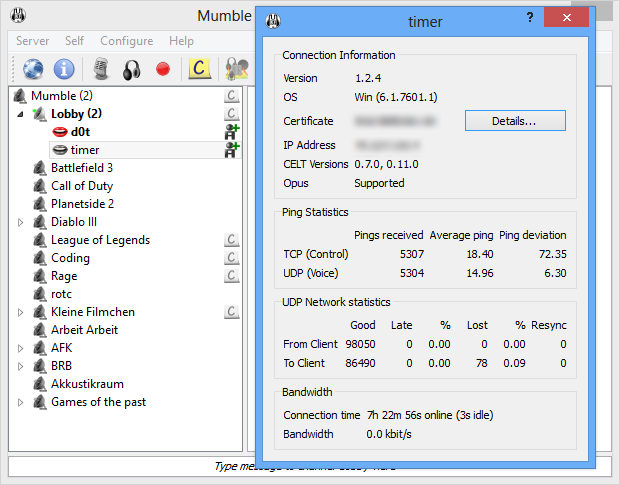The width and height of the screenshot is (620, 485).
Task: Click channel icon of rotc
Action: pos(40,294)
